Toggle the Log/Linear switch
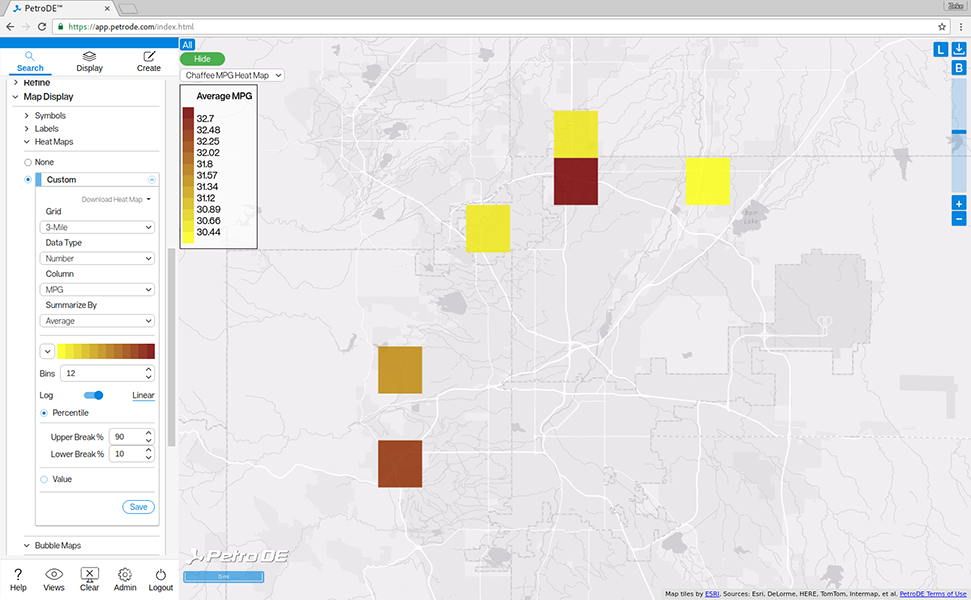 pyautogui.click(x=94, y=395)
